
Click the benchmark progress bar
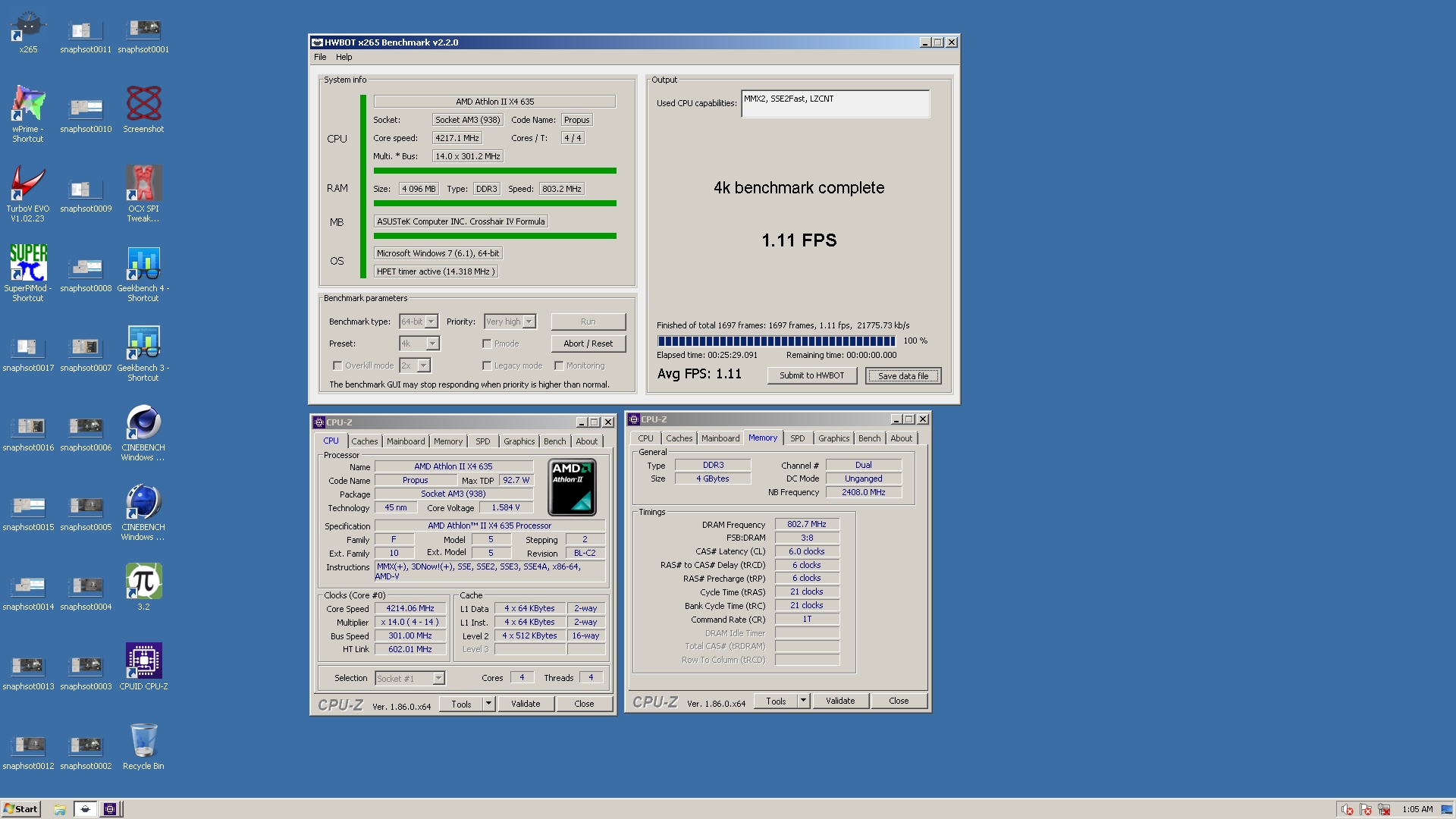pos(777,341)
